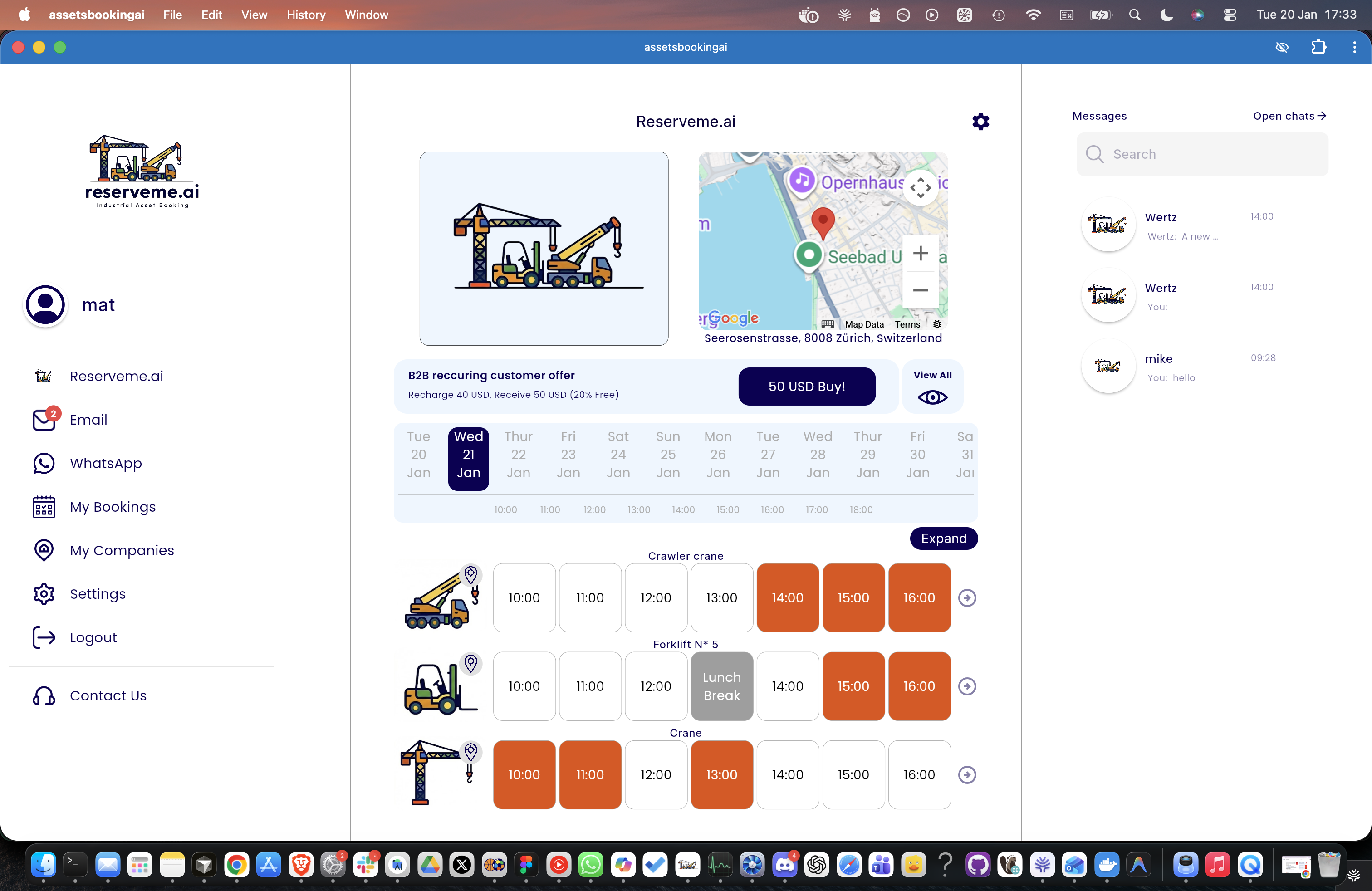The height and width of the screenshot is (891, 1372).
Task: Show more Crawler crane time slots arrow
Action: click(967, 597)
